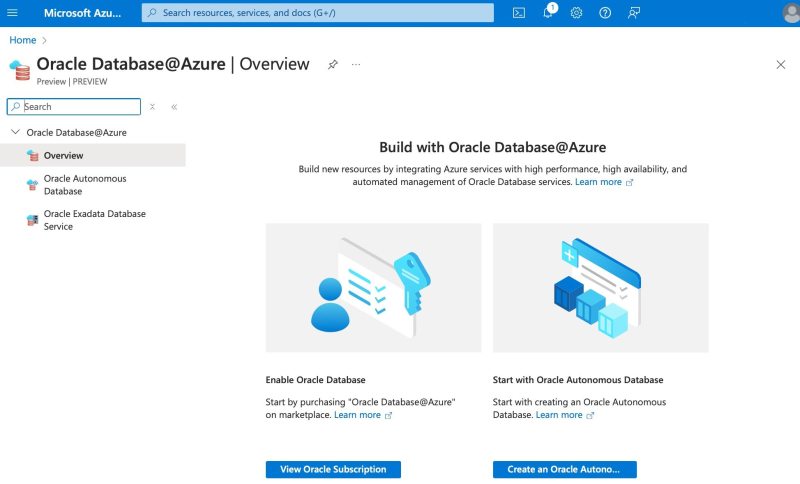800x484 pixels.
Task: Click the Home breadcrumb link
Action: tap(22, 40)
